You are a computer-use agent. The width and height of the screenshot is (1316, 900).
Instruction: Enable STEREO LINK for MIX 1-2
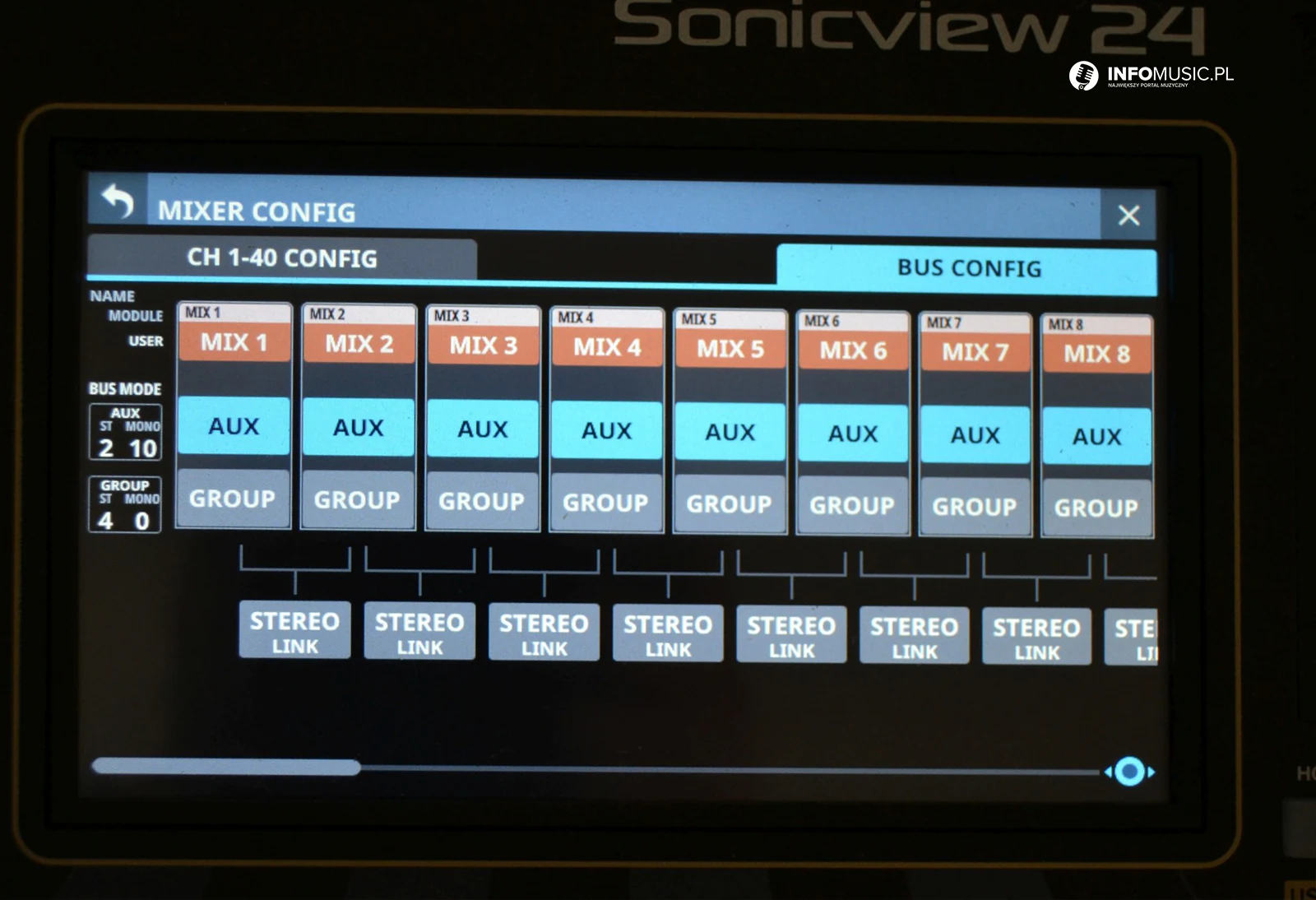point(294,630)
